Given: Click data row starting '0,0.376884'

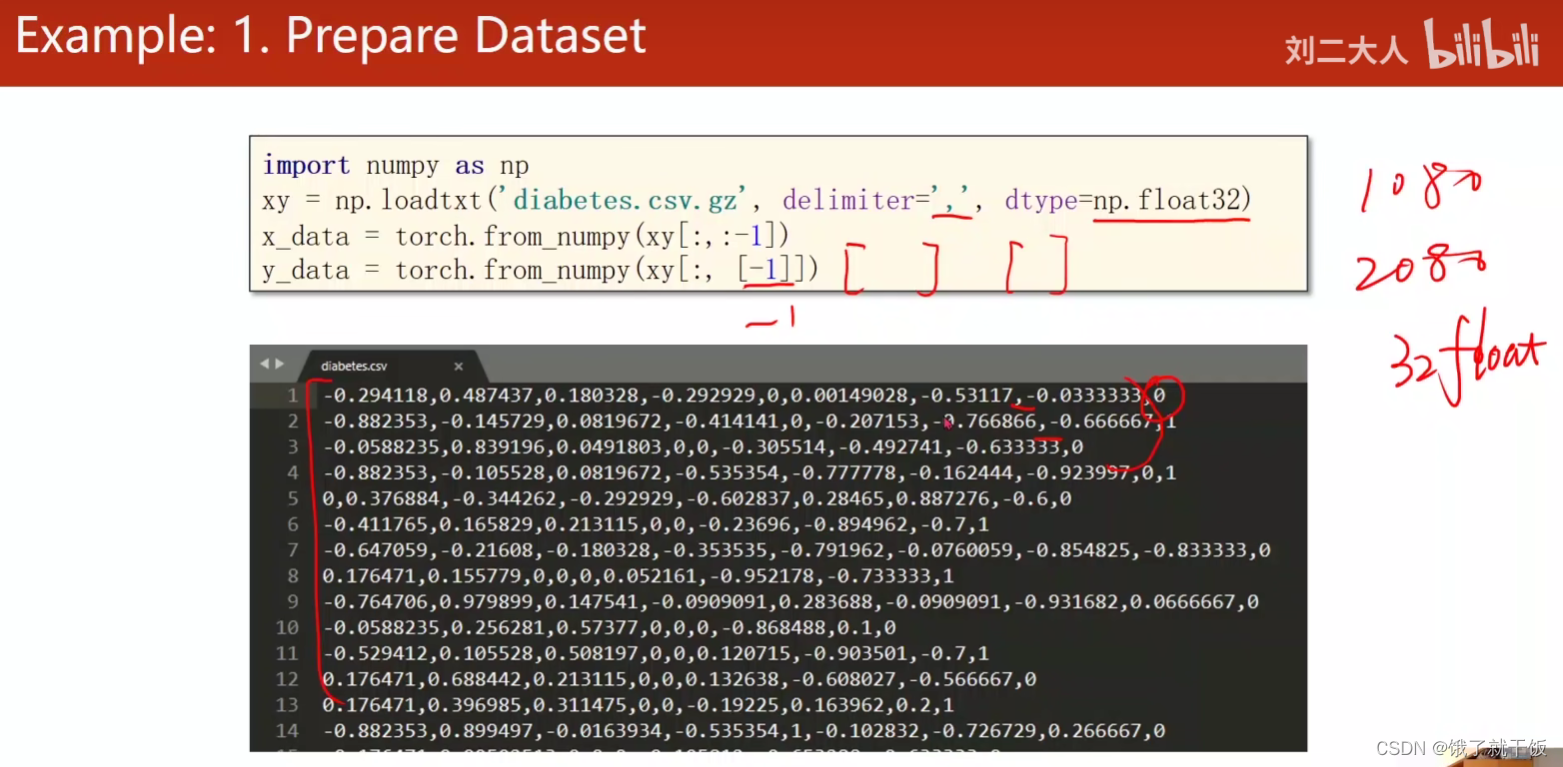Looking at the screenshot, I should coord(696,498).
